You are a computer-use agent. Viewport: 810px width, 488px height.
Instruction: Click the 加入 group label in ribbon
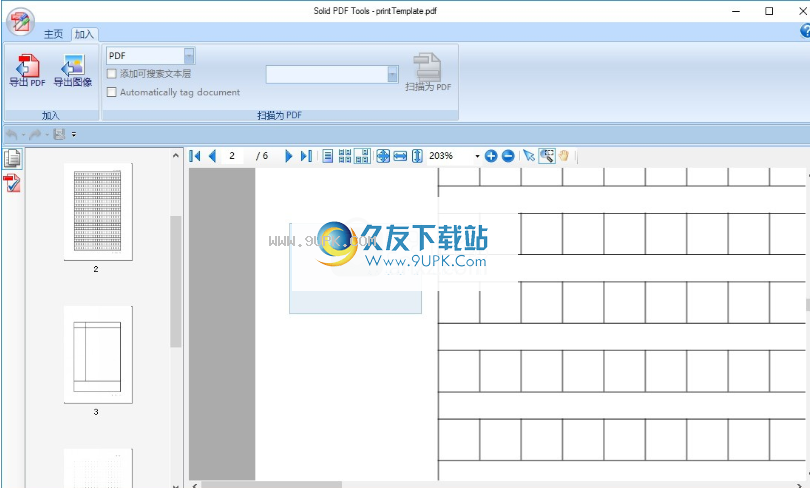51,116
